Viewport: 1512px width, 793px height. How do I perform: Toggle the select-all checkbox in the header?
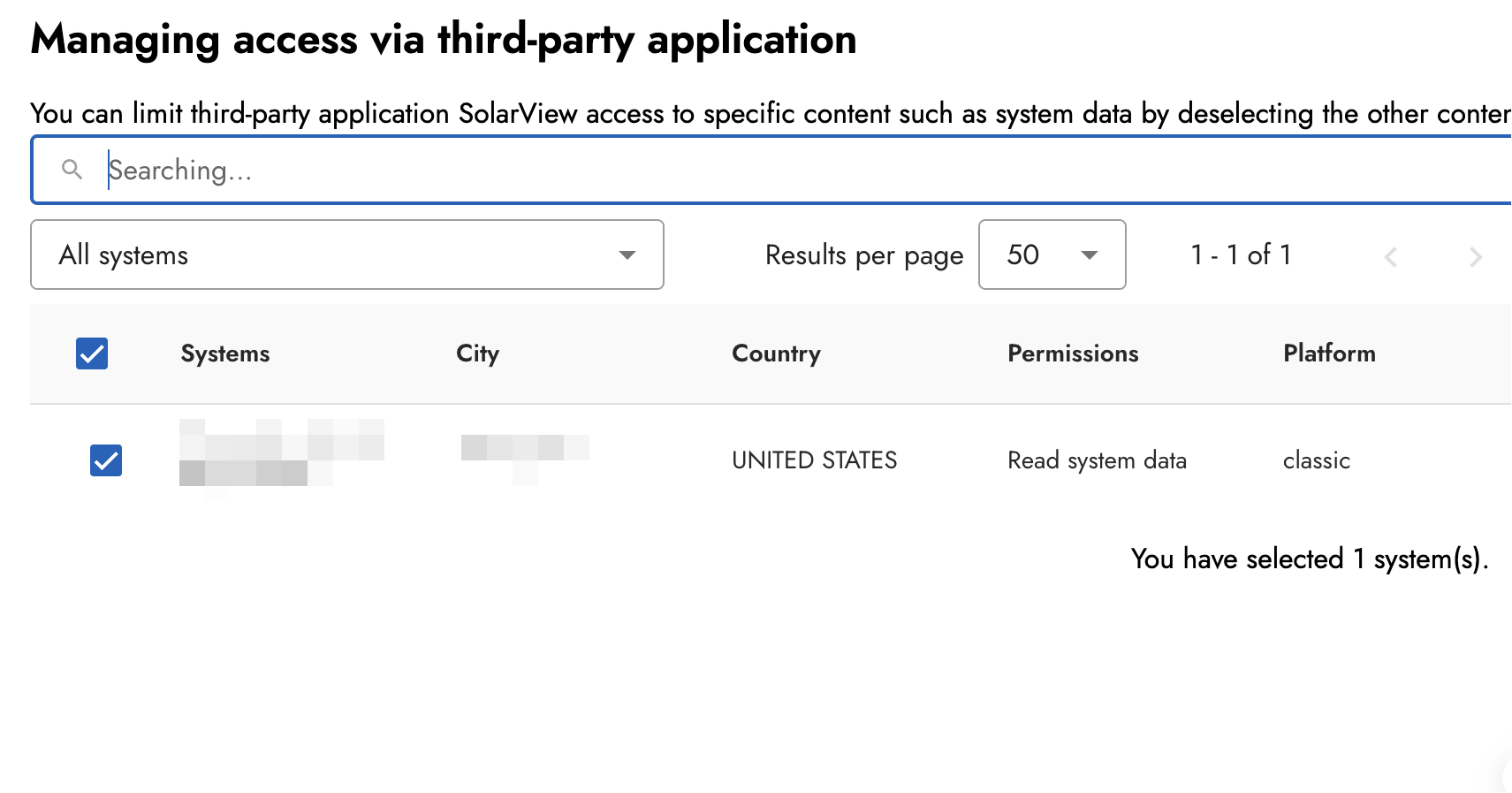coord(92,354)
